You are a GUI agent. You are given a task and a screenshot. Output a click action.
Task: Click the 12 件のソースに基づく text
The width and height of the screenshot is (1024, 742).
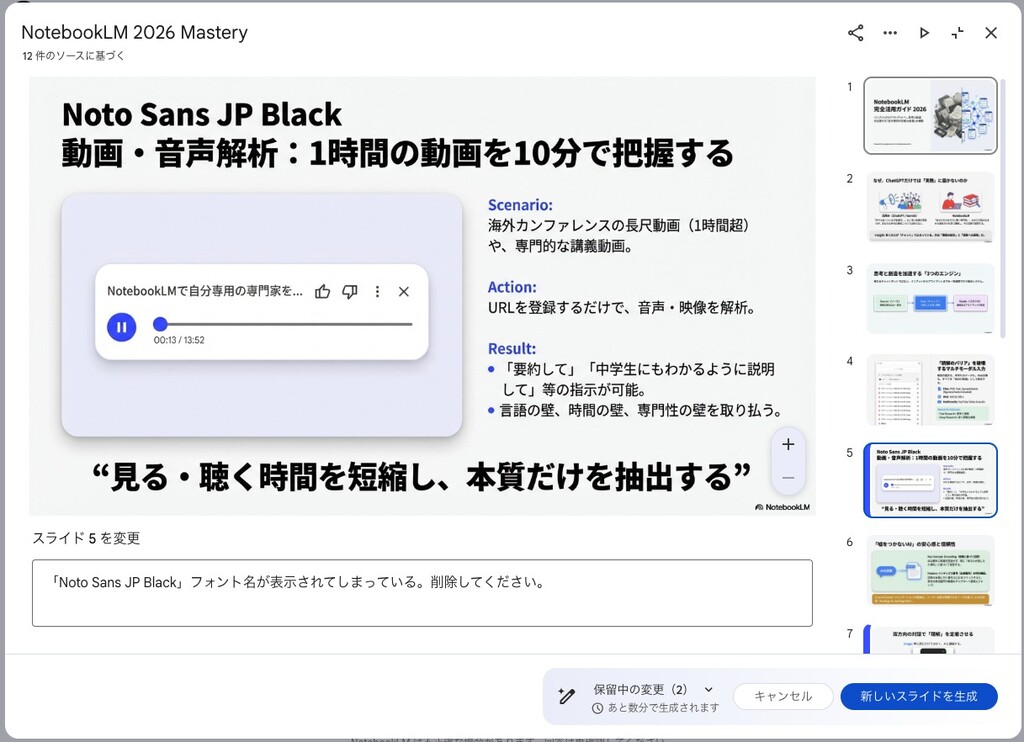click(x=73, y=56)
